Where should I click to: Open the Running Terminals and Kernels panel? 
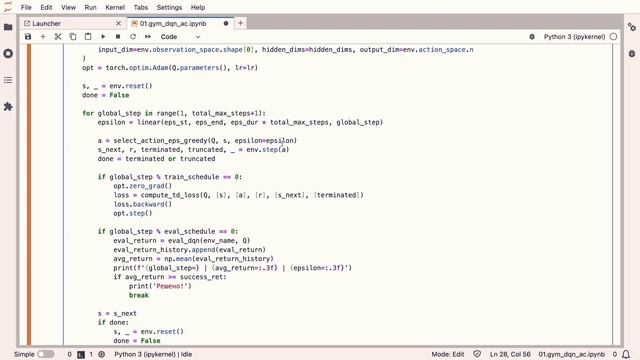click(x=8, y=53)
